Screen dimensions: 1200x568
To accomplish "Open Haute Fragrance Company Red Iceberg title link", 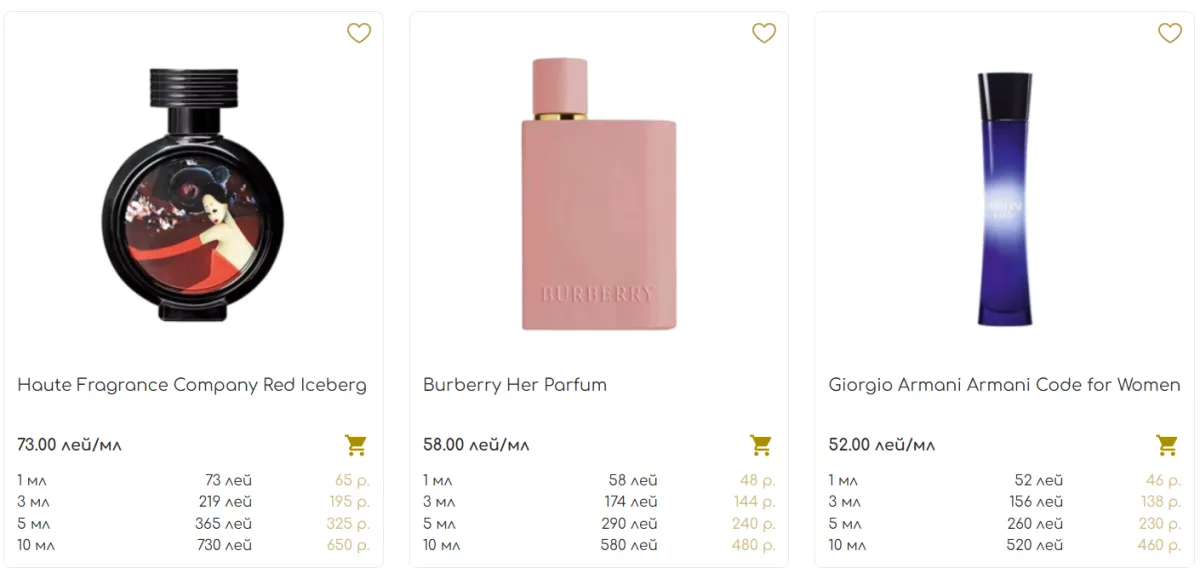I will pyautogui.click(x=192, y=385).
